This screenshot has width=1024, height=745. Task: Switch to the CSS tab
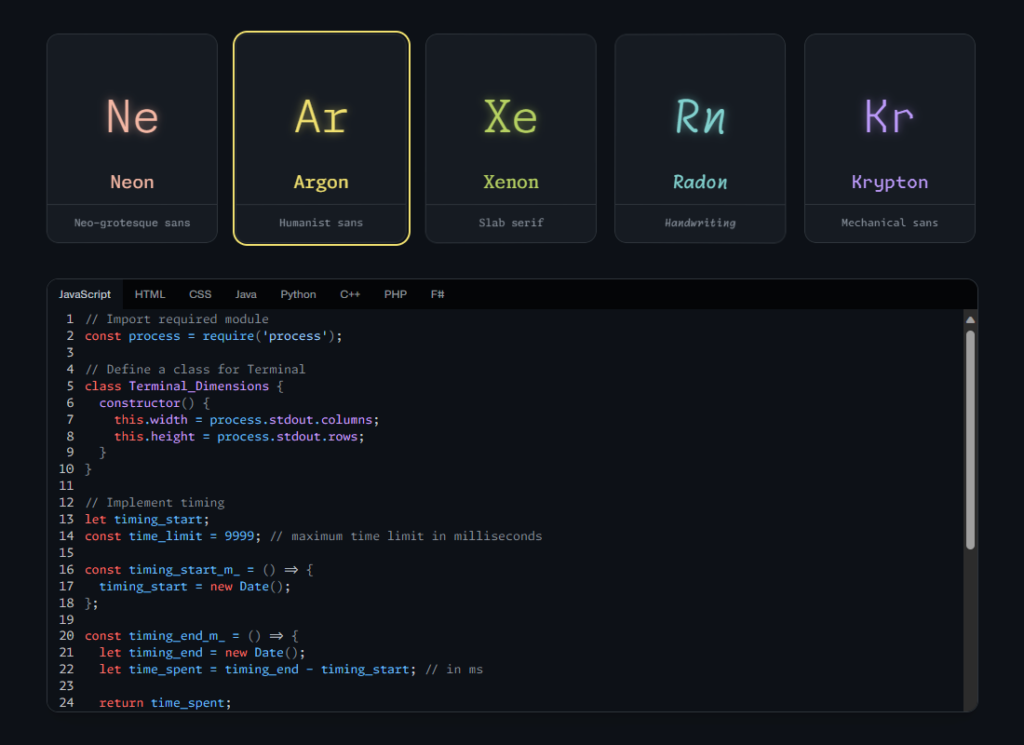(x=200, y=294)
